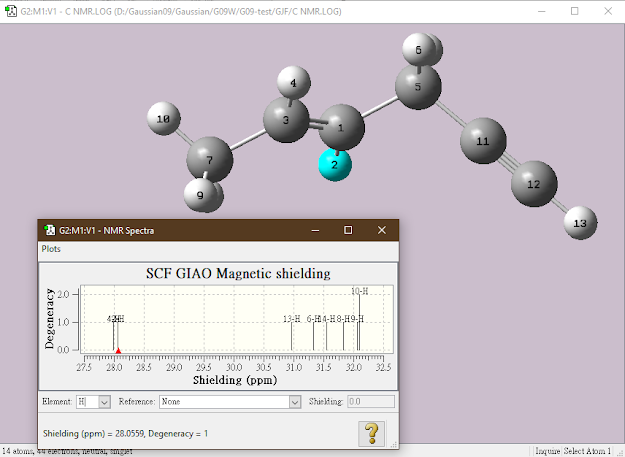Click the 6-H peak in spectrum
Screen dimensions: 625x457
point(313,336)
